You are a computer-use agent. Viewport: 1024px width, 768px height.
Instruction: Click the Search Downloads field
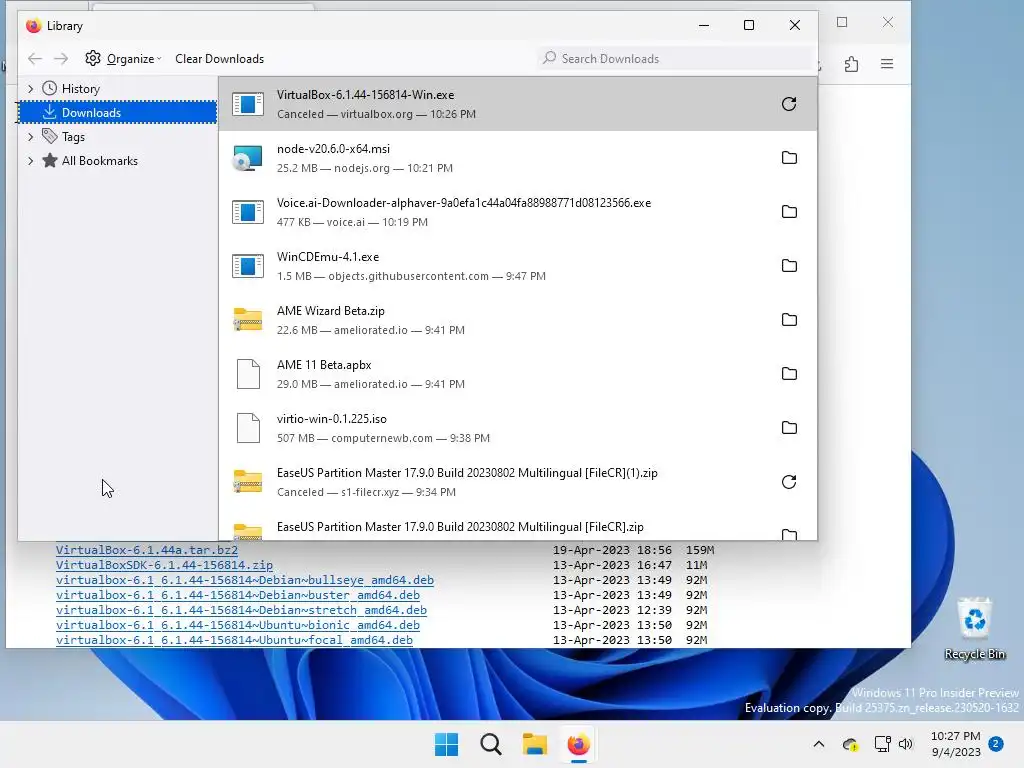pos(676,59)
